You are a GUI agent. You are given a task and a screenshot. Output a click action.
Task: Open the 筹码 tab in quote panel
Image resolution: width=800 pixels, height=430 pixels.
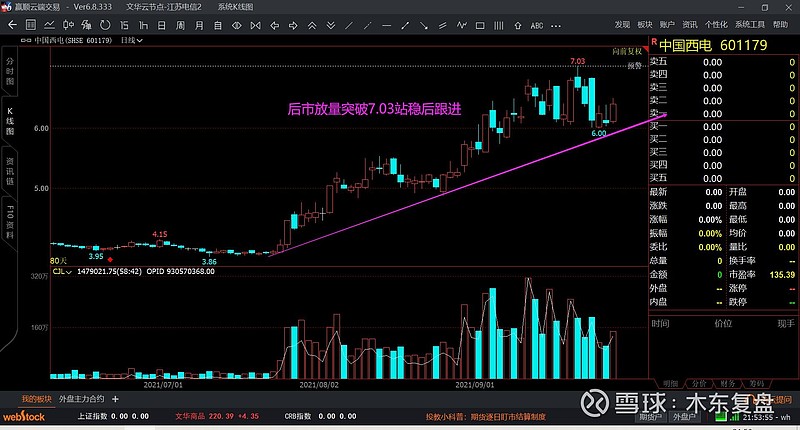click(757, 383)
